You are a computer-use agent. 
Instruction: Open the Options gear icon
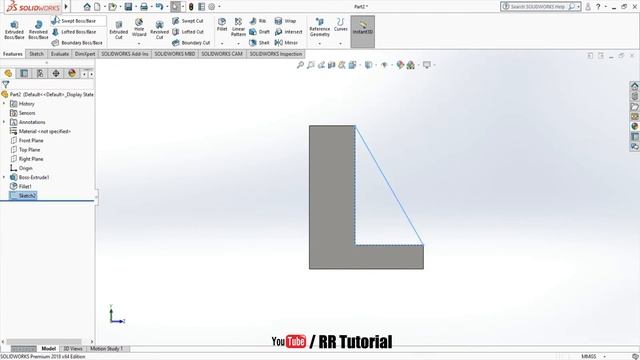click(x=211, y=7)
